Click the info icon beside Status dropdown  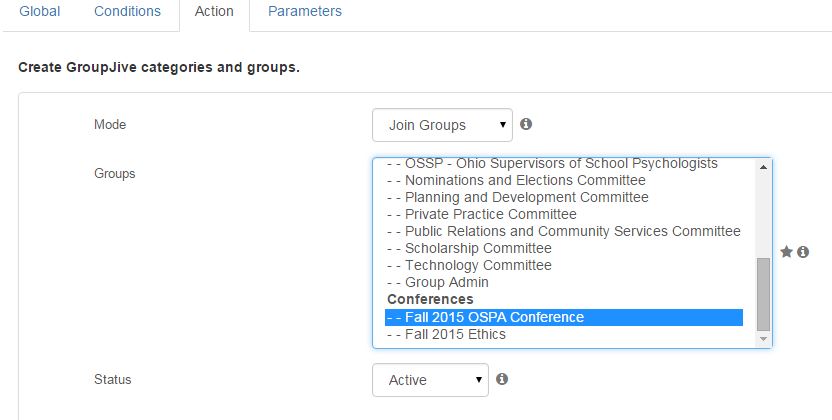(x=502, y=379)
